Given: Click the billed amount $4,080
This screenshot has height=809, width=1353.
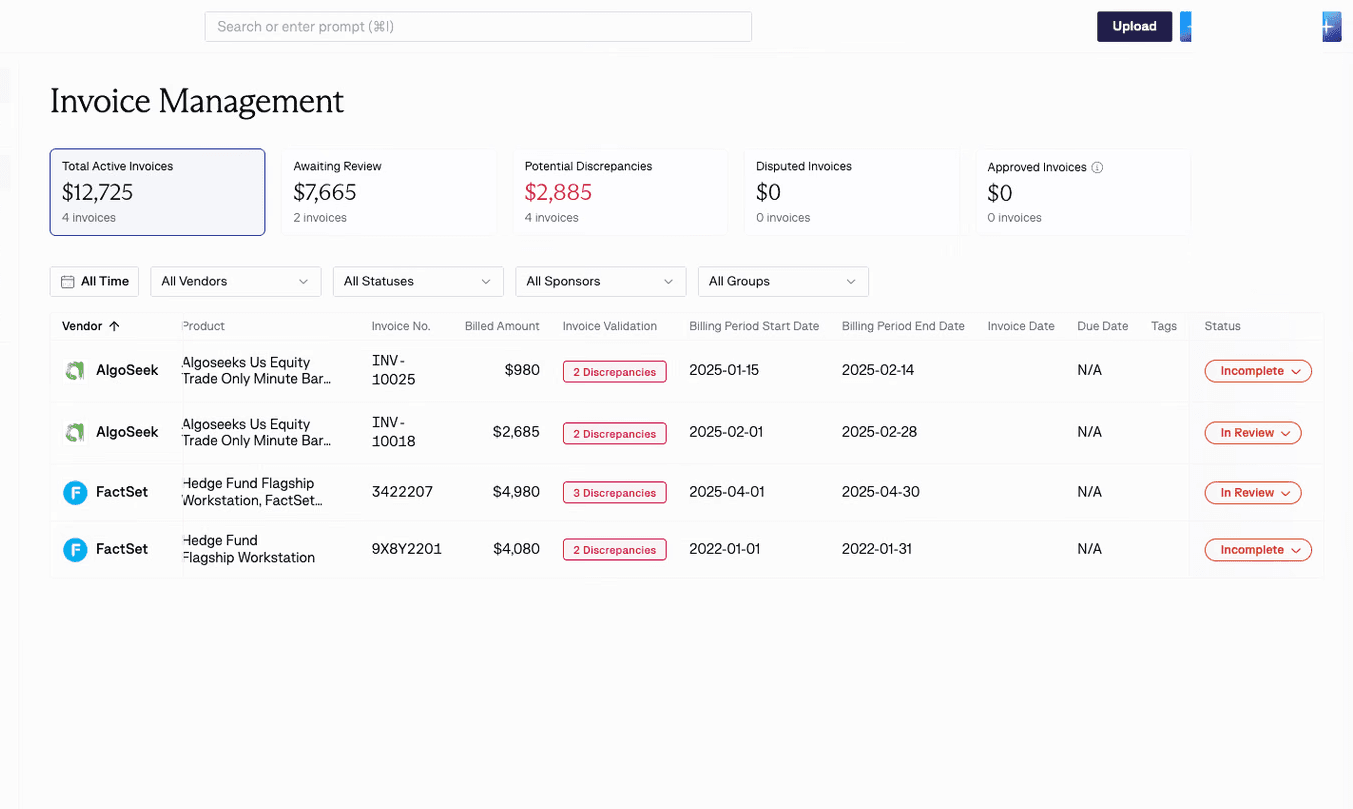Looking at the screenshot, I should [516, 549].
